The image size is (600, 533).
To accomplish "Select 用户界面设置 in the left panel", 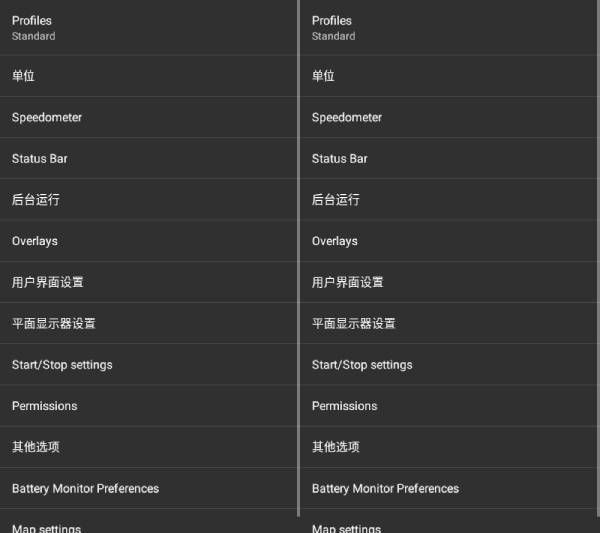I will tap(148, 282).
